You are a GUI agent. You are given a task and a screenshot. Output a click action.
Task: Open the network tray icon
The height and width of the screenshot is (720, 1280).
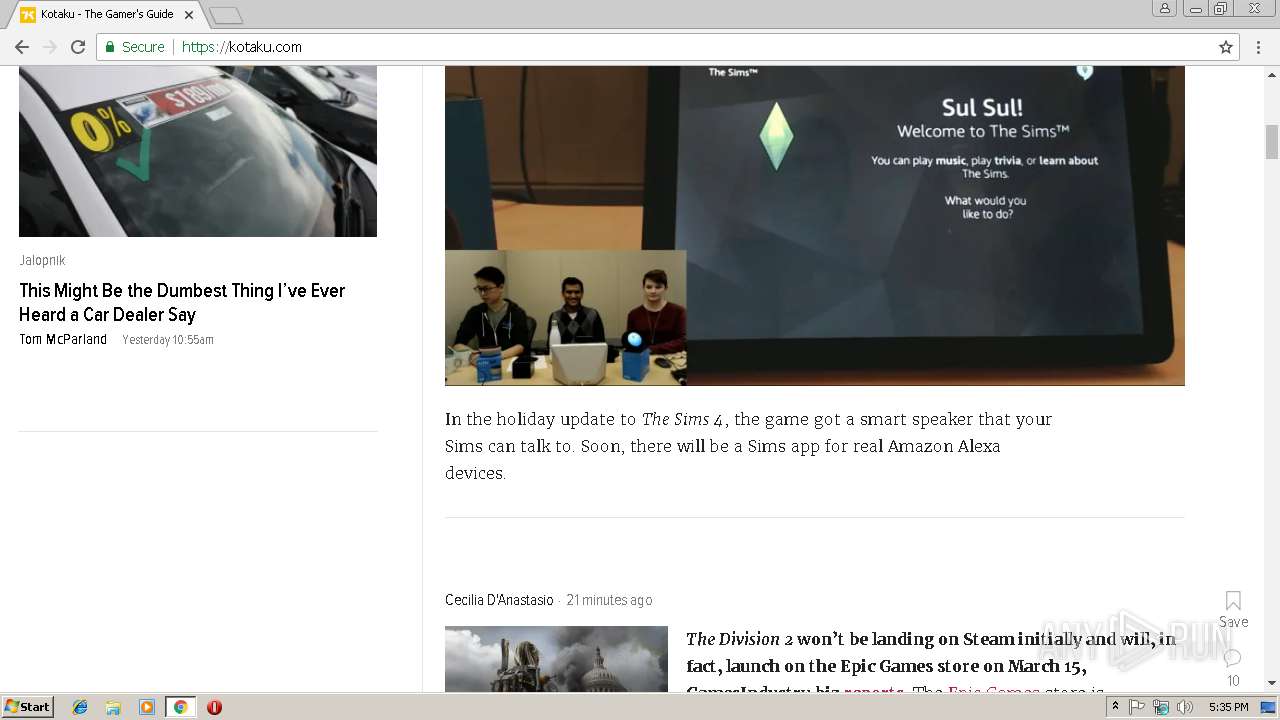(1161, 707)
